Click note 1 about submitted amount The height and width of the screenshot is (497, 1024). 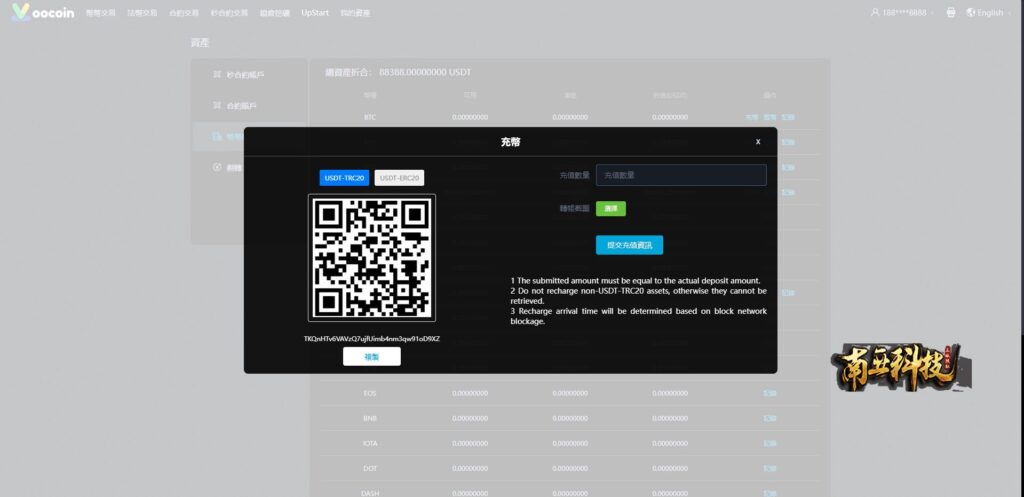[x=635, y=280]
